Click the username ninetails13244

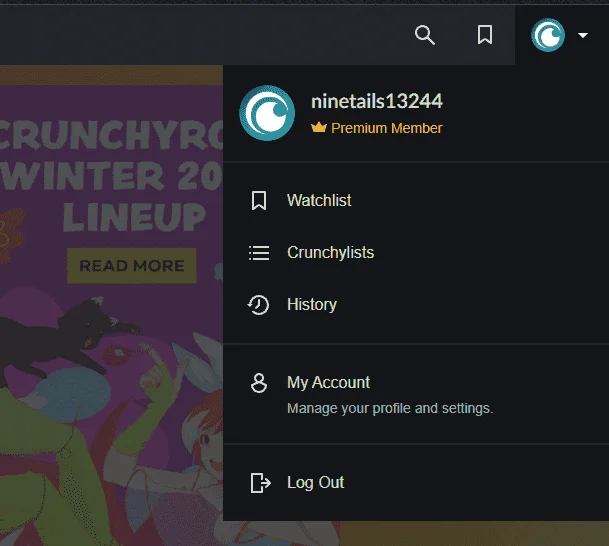[376, 101]
